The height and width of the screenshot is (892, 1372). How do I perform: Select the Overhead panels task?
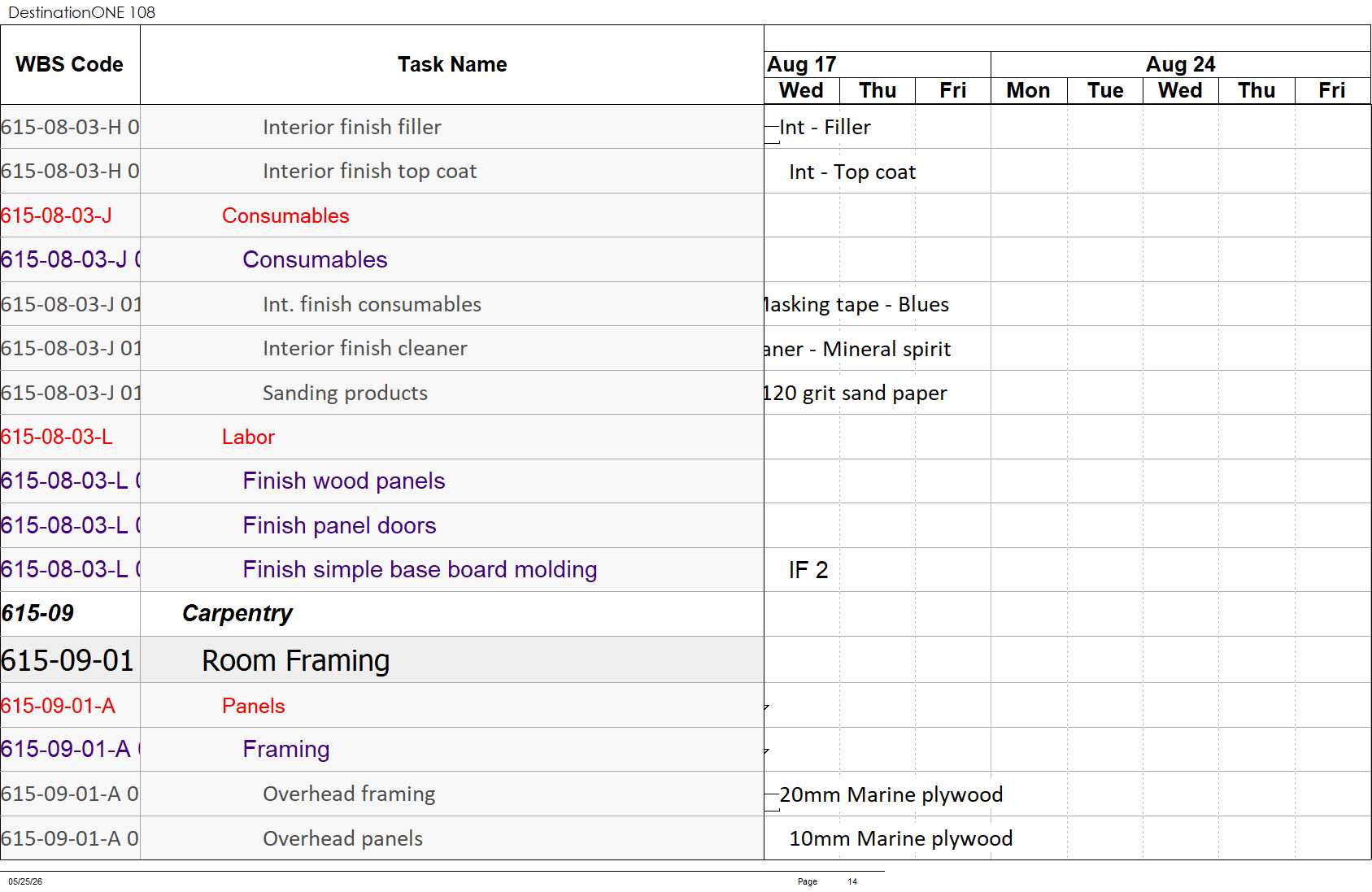pyautogui.click(x=342, y=838)
